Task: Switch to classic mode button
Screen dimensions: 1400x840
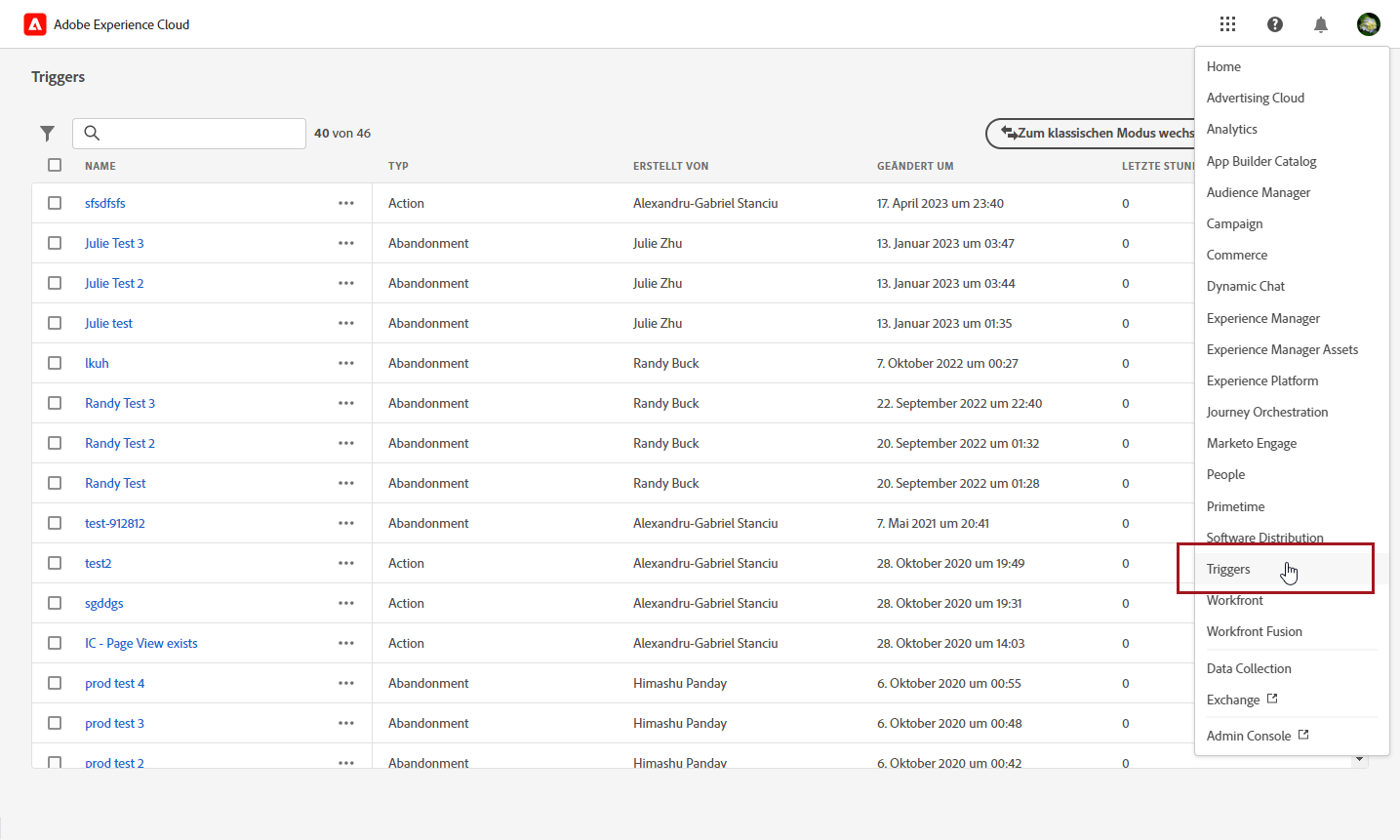Action: click(x=1091, y=133)
